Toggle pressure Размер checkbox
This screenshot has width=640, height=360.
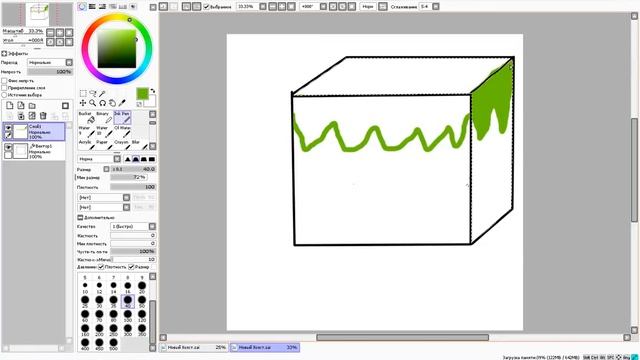pyautogui.click(x=131, y=267)
